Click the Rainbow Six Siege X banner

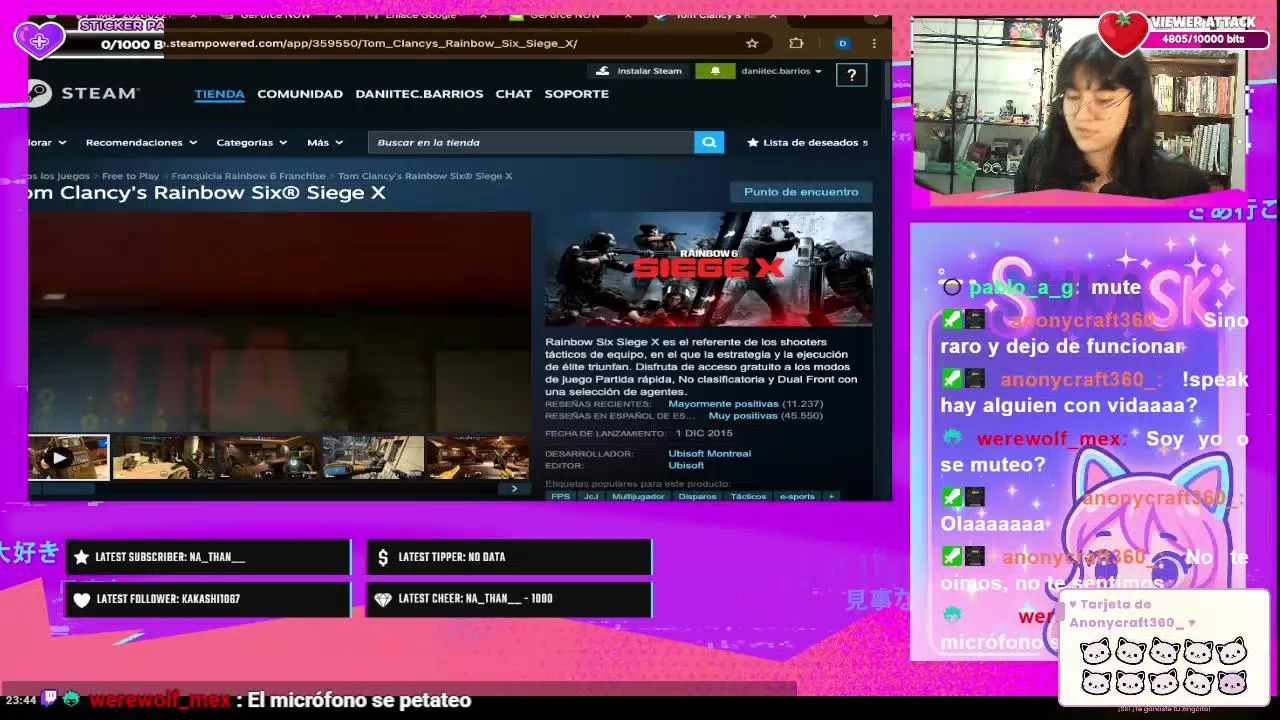click(x=708, y=268)
